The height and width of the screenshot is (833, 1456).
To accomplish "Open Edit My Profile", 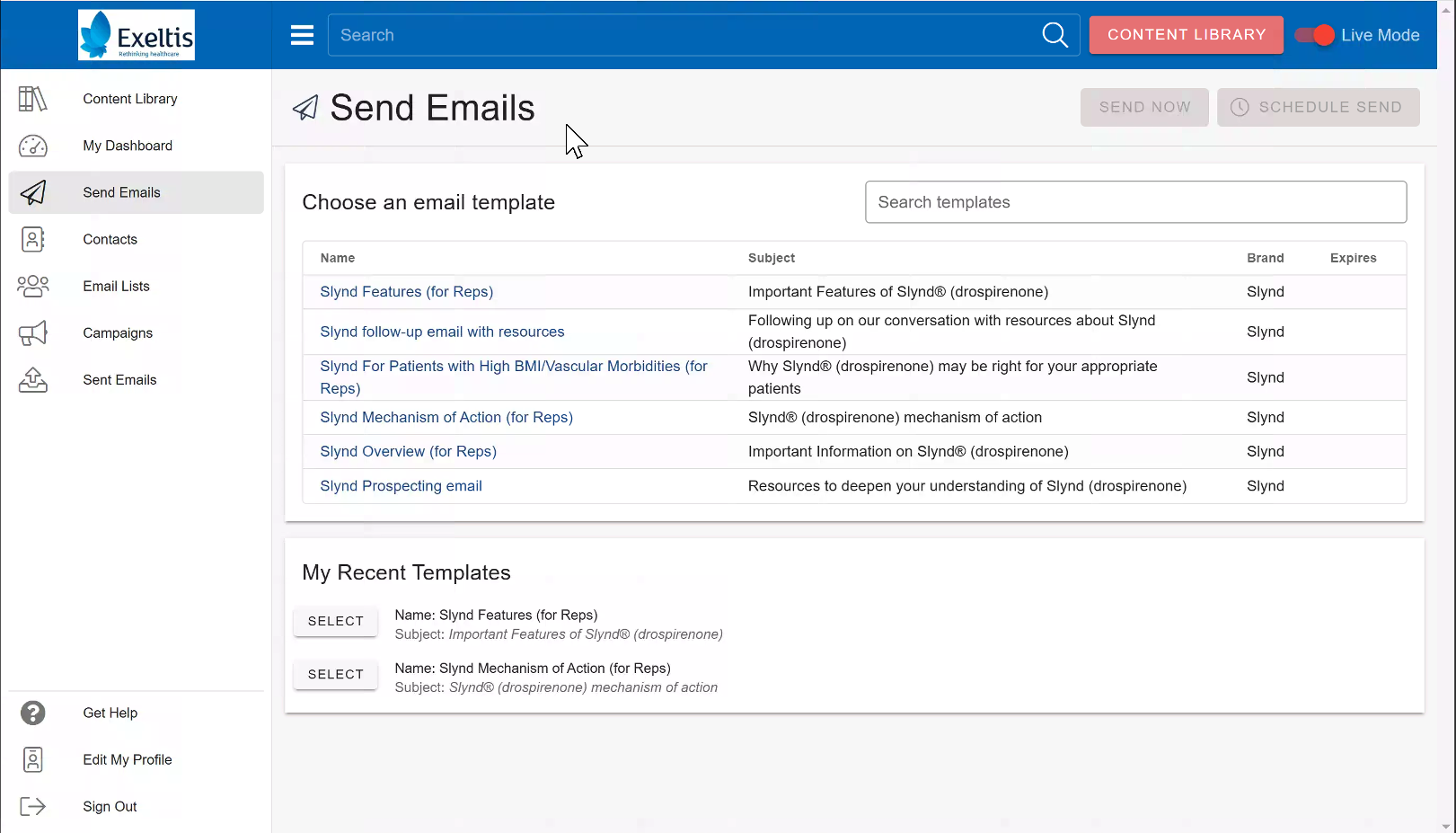I will pos(128,759).
